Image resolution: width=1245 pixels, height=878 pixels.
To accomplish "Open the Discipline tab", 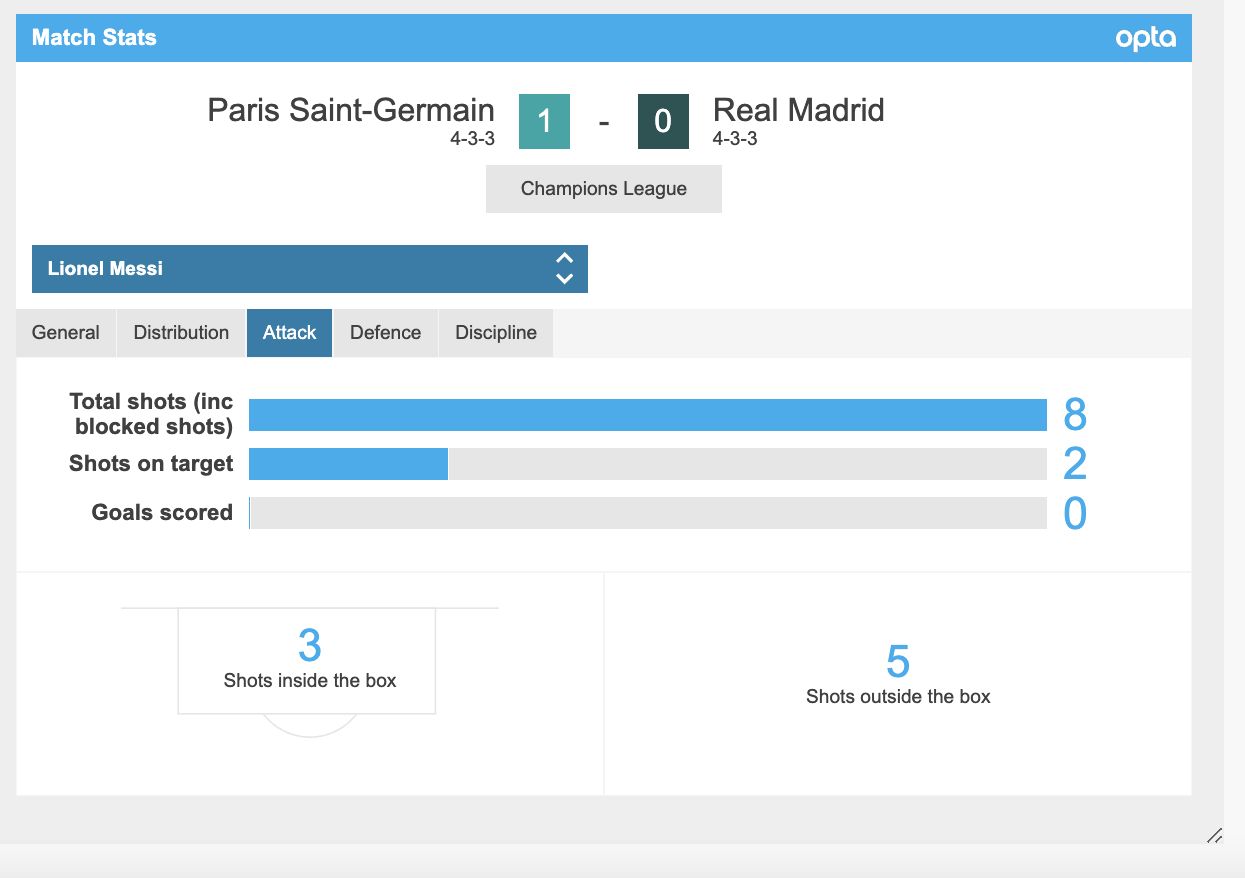I will [x=496, y=333].
